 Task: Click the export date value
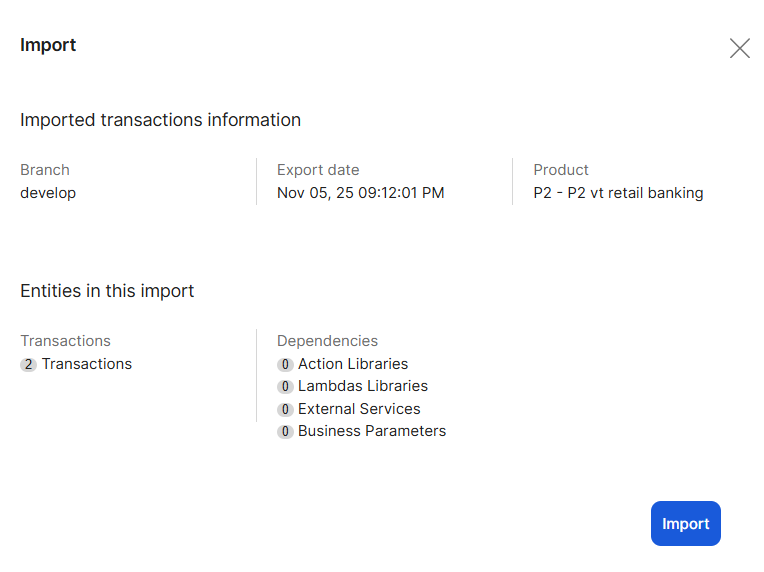coord(360,193)
